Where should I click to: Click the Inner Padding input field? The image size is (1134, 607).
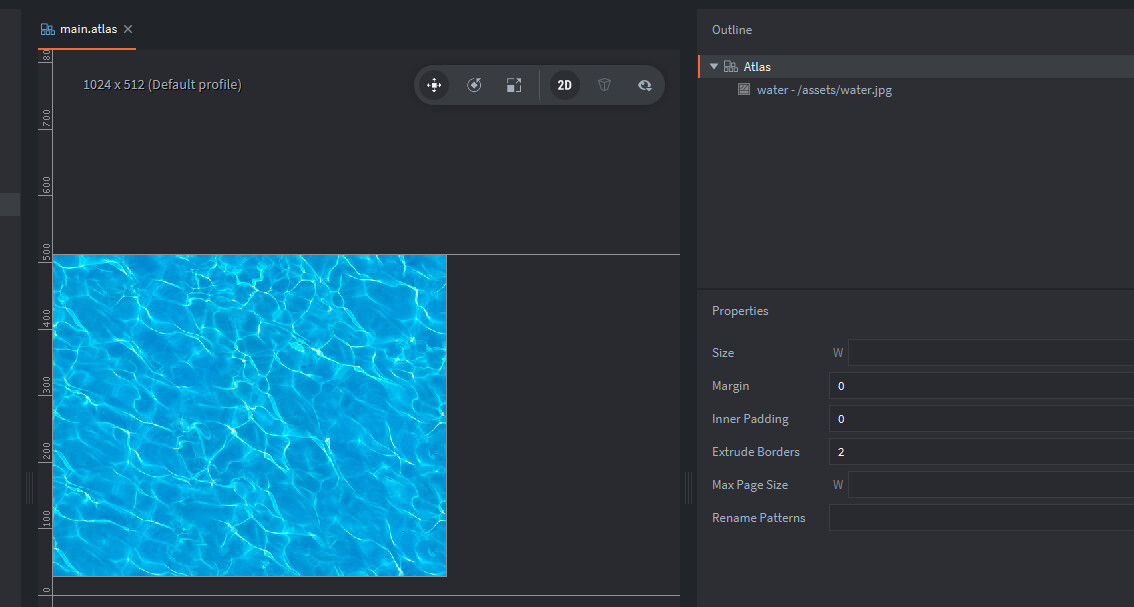tap(980, 419)
